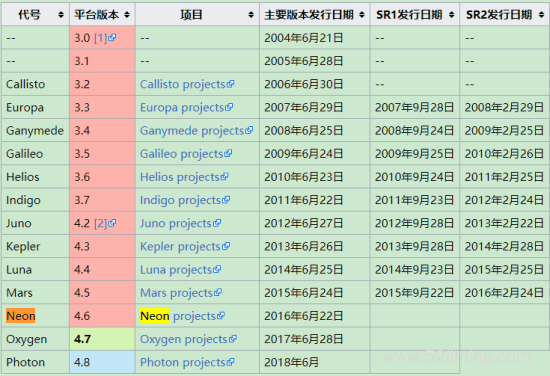This screenshot has height=376, width=550.
Task: Click the 项目 column header text
Action: click(191, 15)
